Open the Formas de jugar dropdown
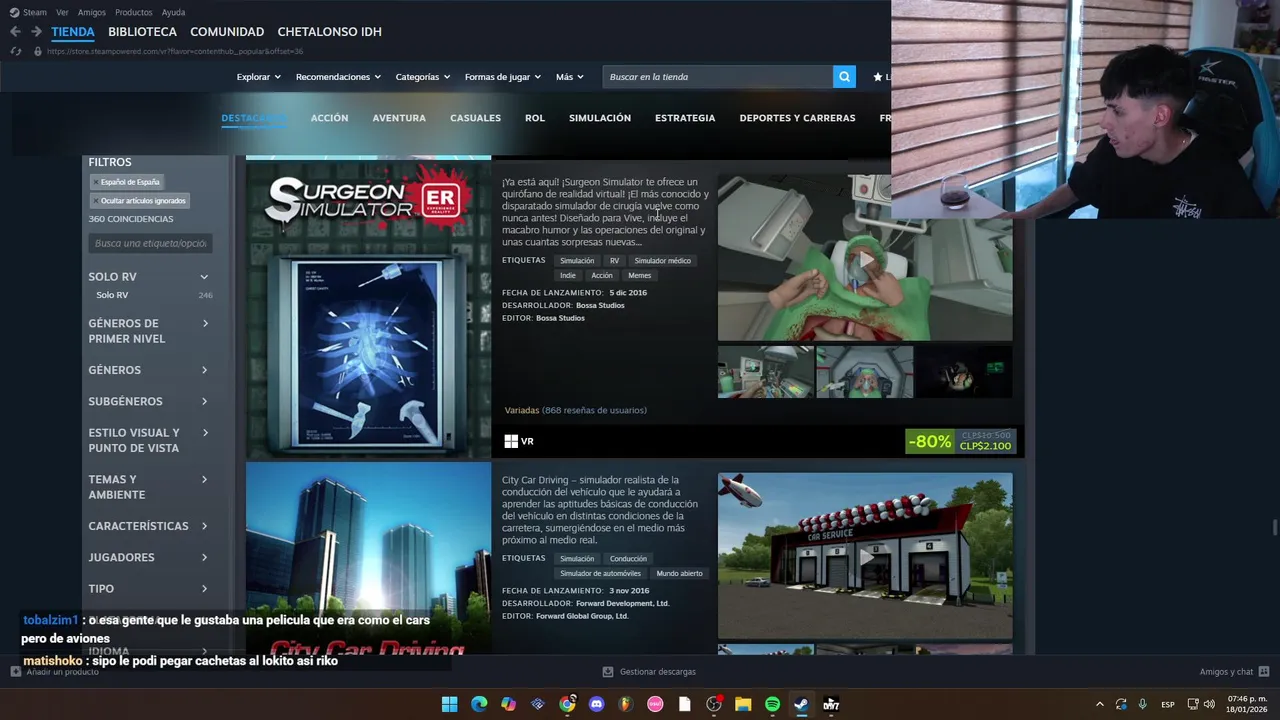The width and height of the screenshot is (1280, 720). (503, 77)
